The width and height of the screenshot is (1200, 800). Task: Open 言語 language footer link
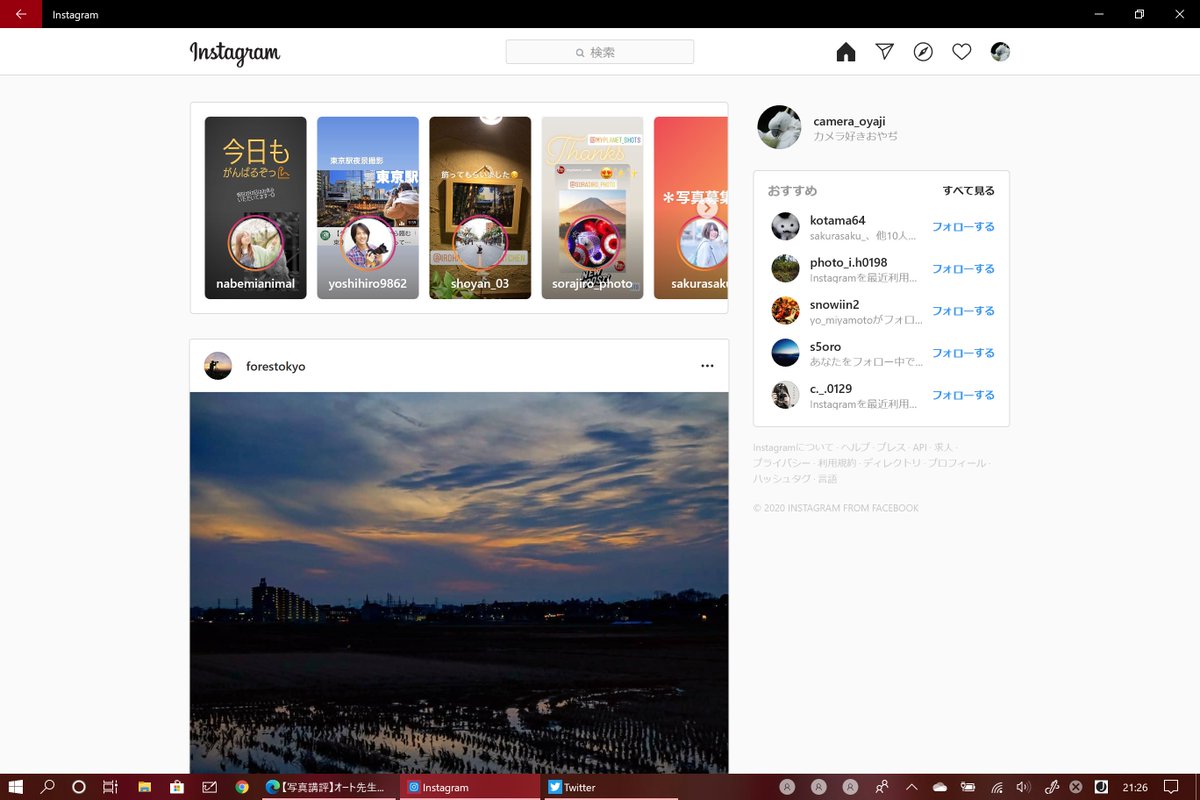click(827, 479)
